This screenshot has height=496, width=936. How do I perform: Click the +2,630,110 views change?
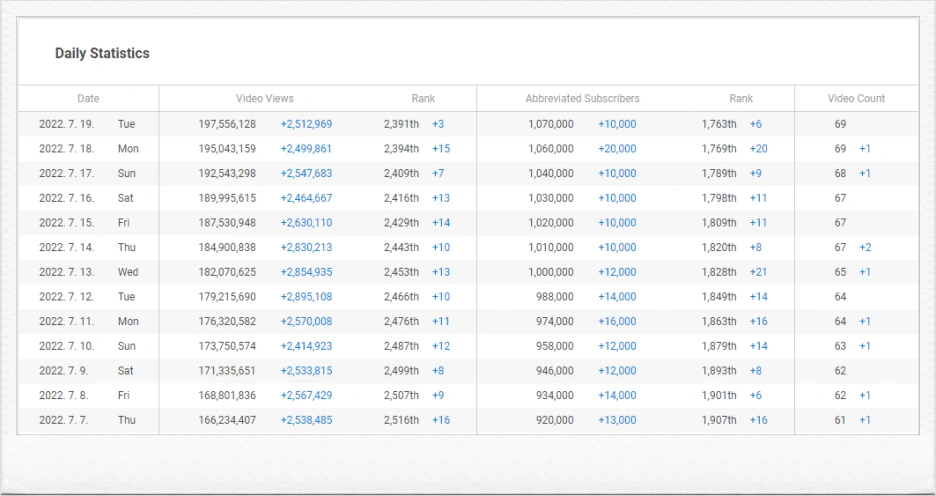point(306,223)
